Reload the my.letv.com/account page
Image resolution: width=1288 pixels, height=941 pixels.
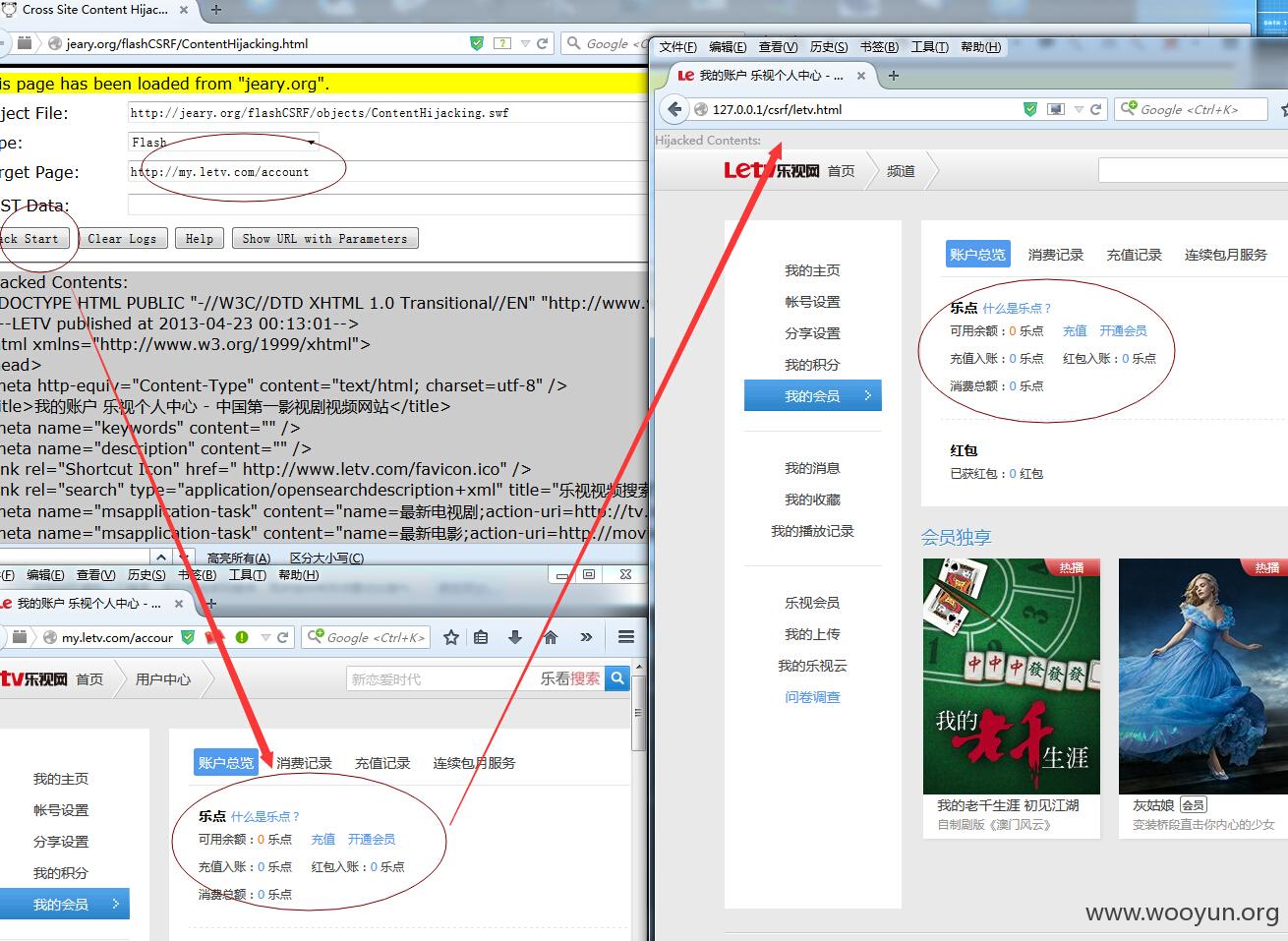[x=282, y=637]
